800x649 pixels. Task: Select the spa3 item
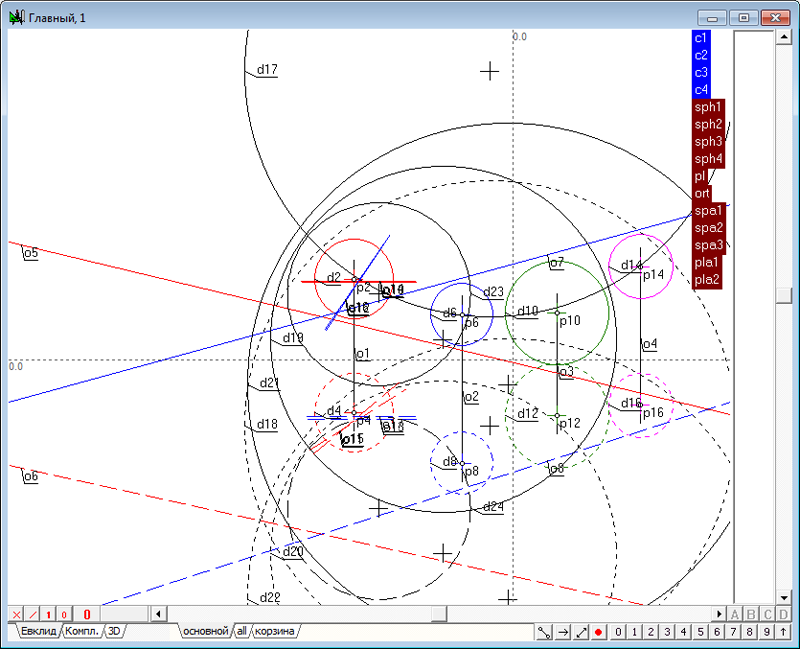(x=709, y=245)
